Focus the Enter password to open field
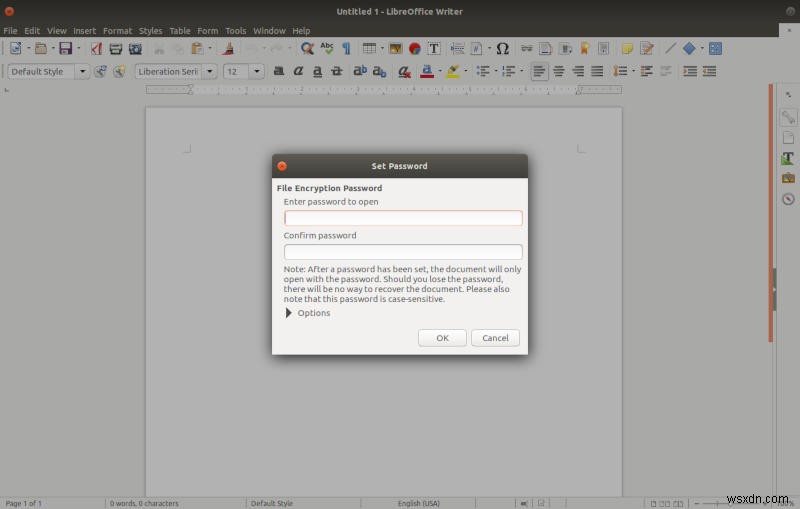This screenshot has height=509, width=800. coord(403,218)
